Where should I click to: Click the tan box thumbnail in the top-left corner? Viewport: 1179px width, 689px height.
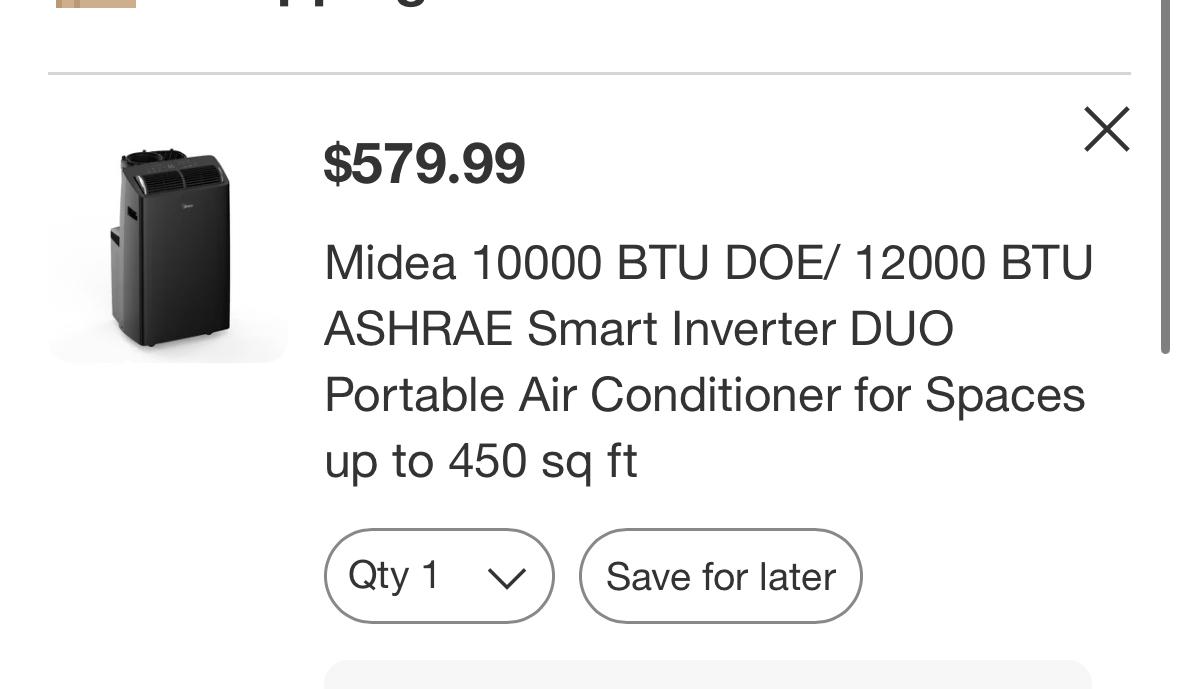[x=96, y=4]
